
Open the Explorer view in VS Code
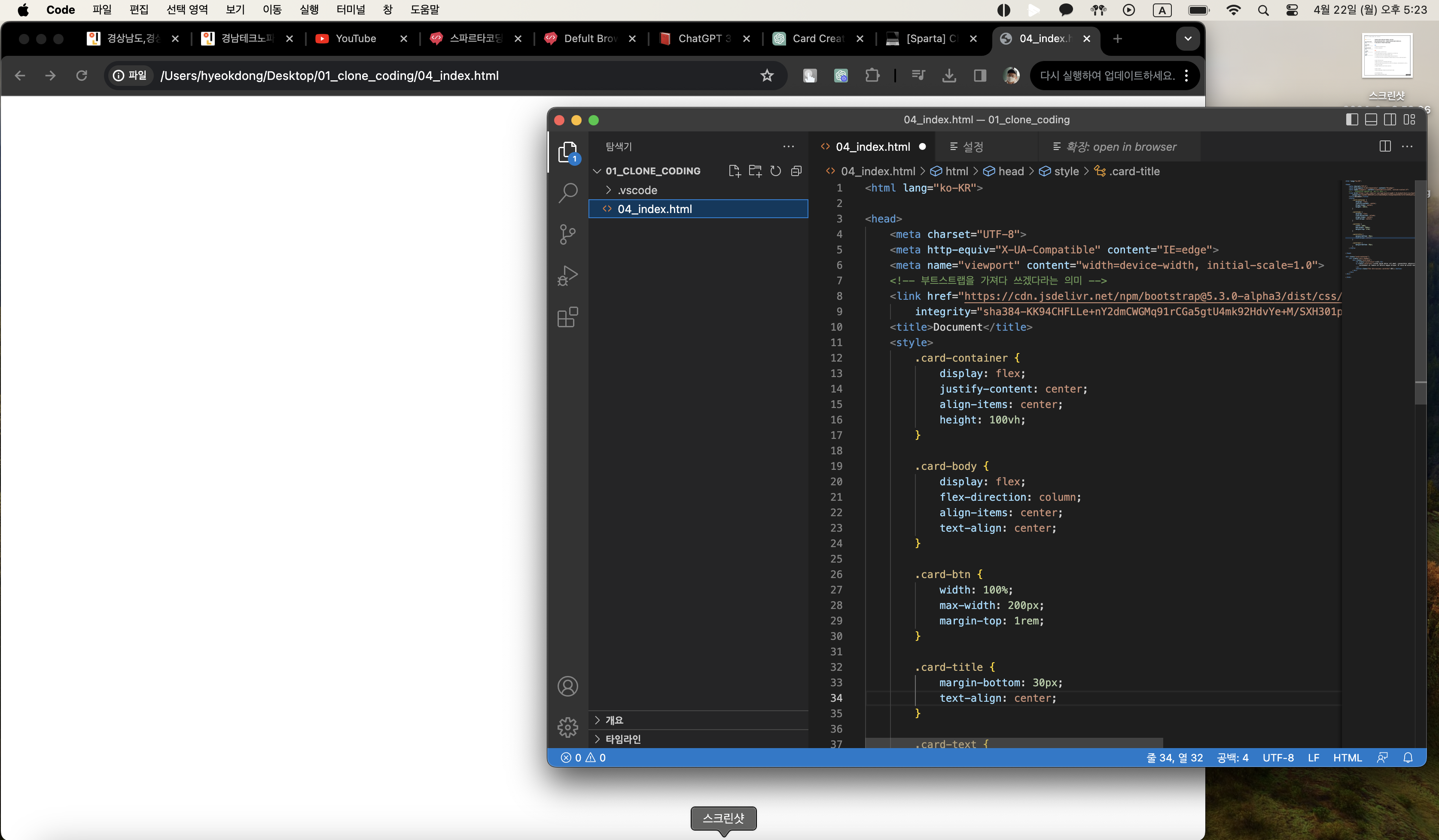[x=567, y=152]
